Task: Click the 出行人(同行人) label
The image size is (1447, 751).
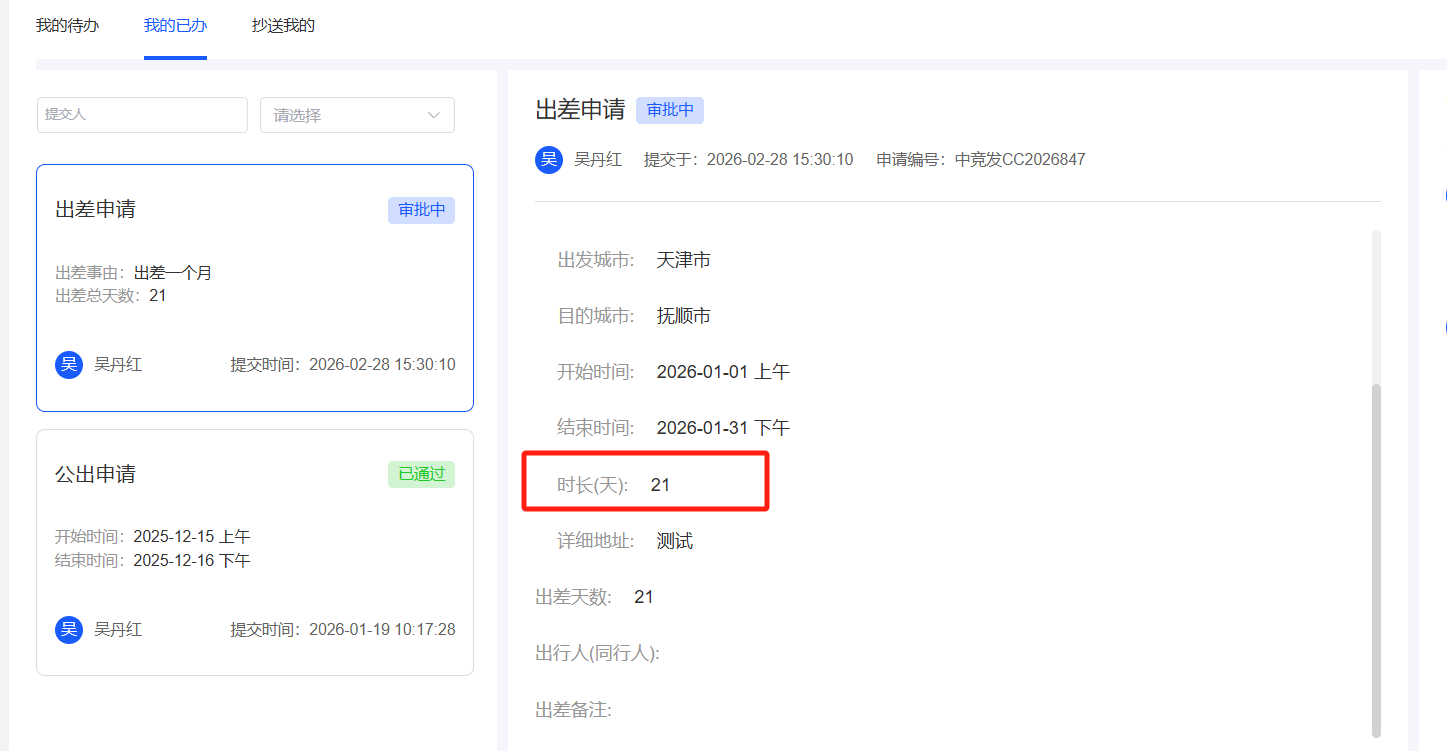Action: (x=598, y=653)
